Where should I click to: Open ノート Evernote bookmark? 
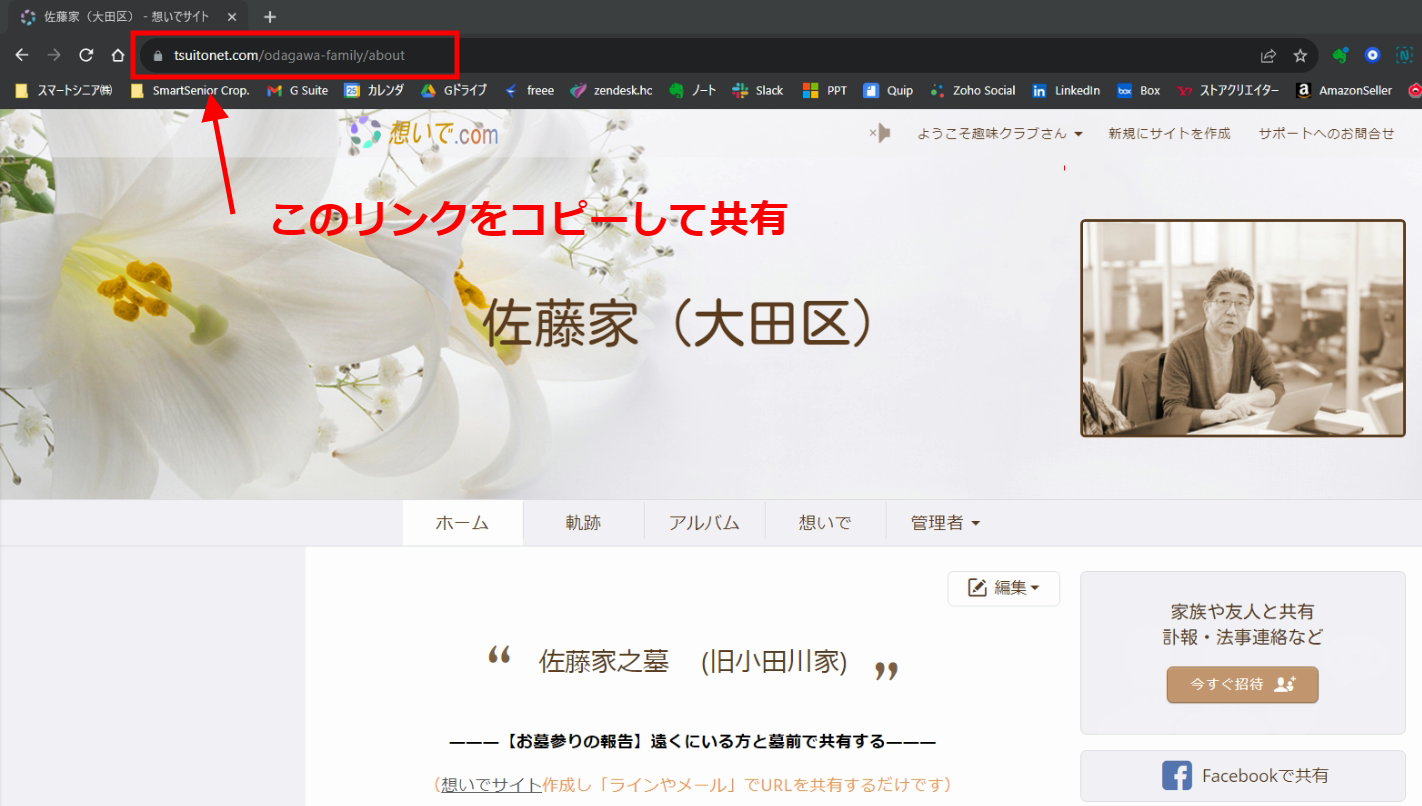pyautogui.click(x=693, y=90)
